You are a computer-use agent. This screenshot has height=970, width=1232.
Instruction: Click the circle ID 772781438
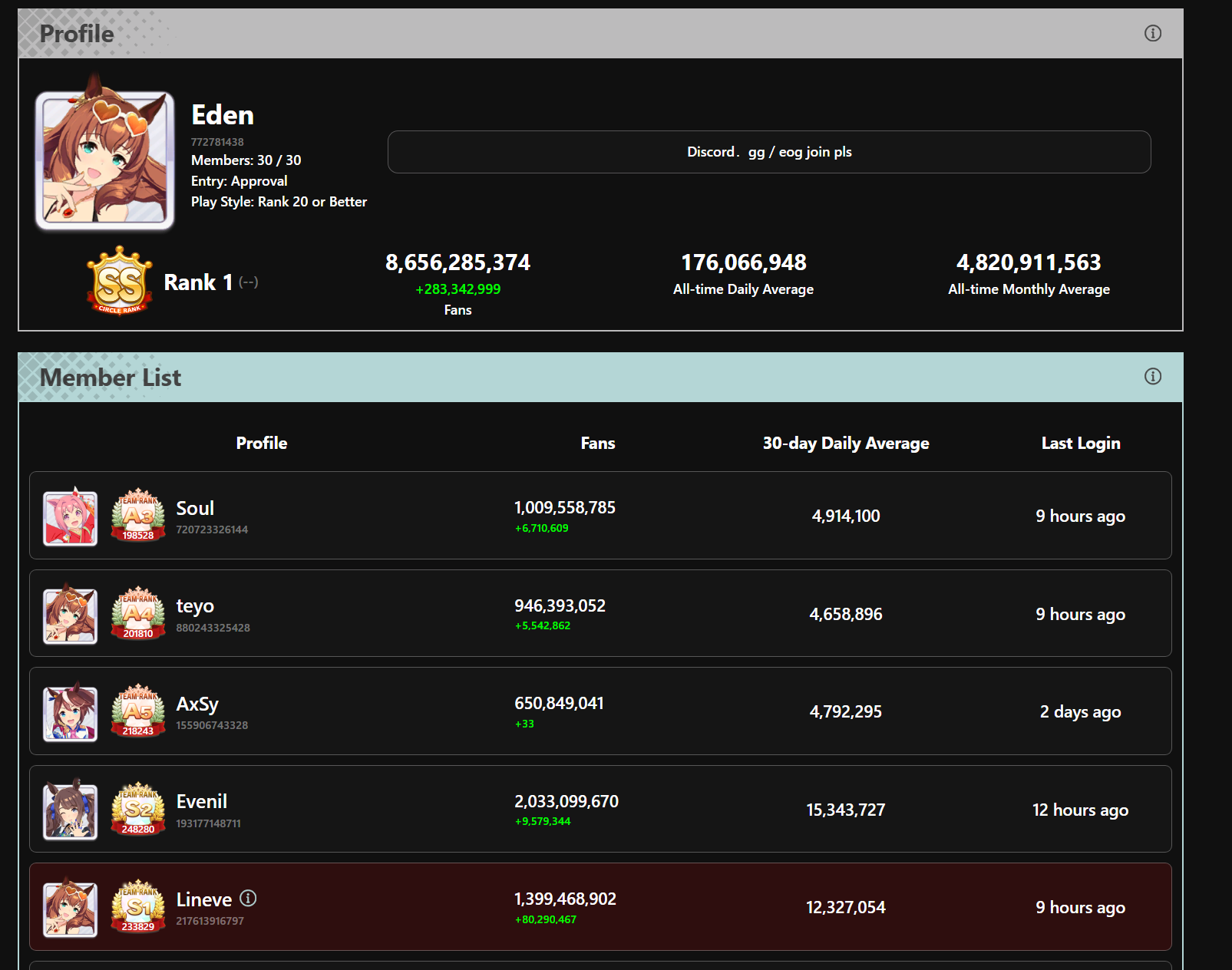pos(217,142)
